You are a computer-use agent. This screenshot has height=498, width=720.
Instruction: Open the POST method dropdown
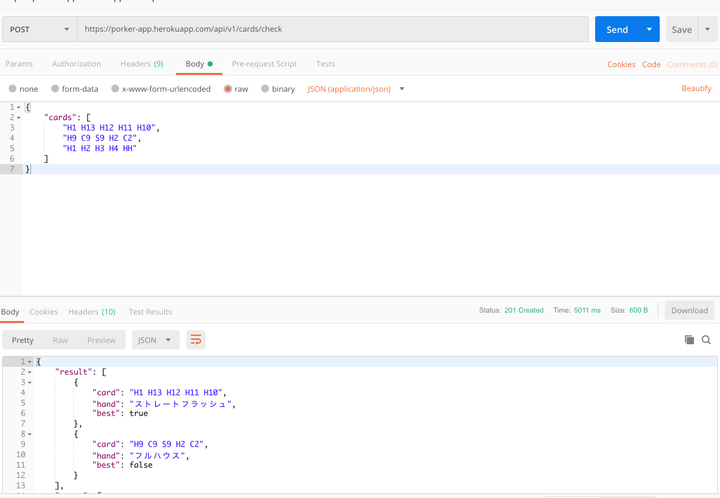(39, 29)
